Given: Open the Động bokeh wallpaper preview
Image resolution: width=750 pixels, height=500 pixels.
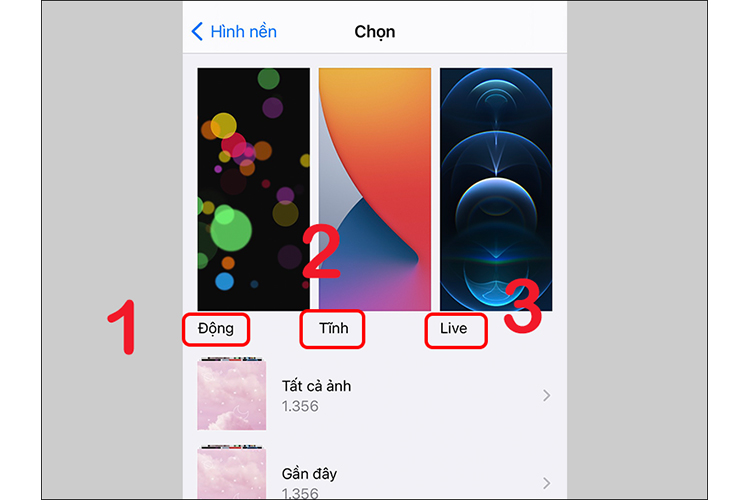Looking at the screenshot, I should pos(254,189).
